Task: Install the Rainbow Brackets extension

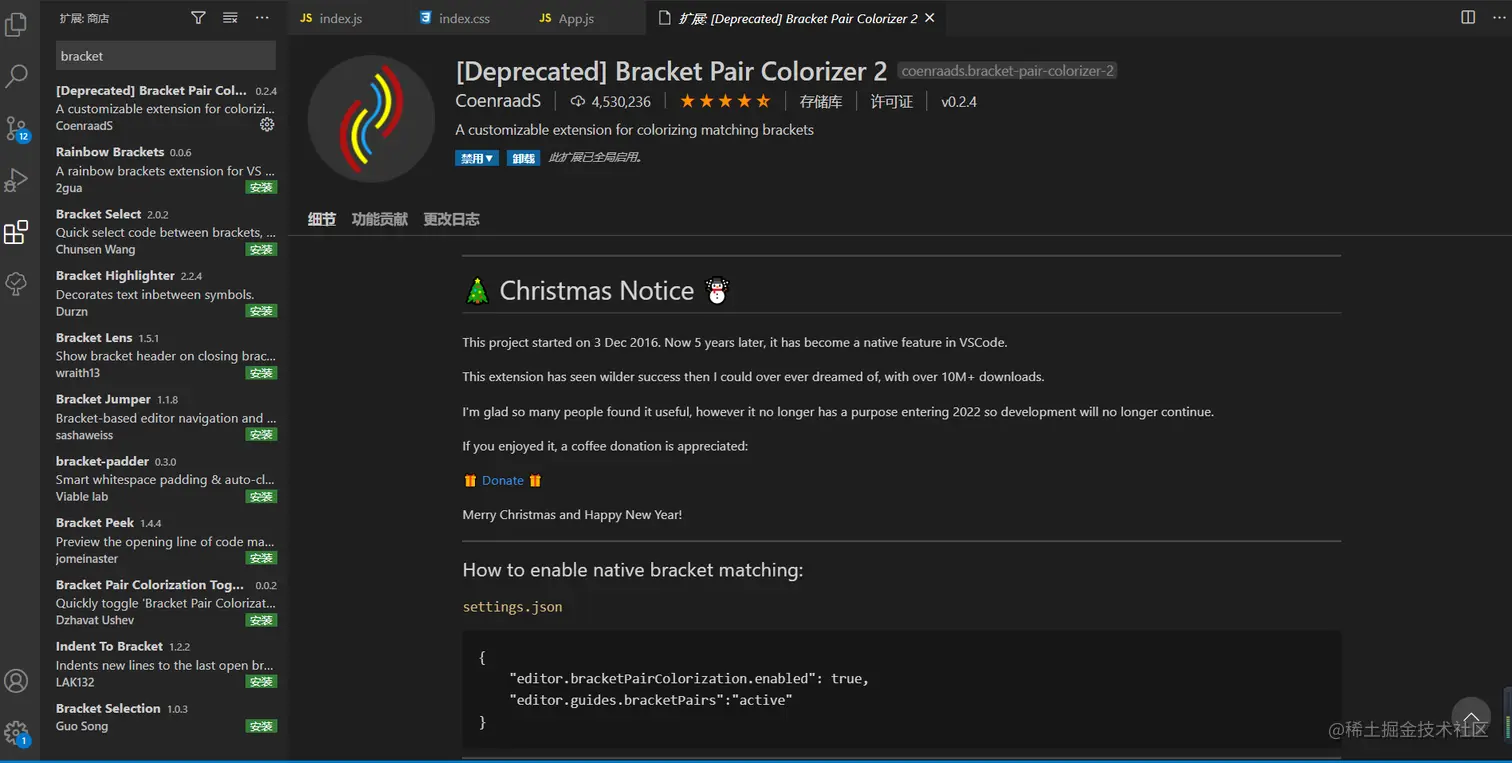Action: tap(262, 187)
